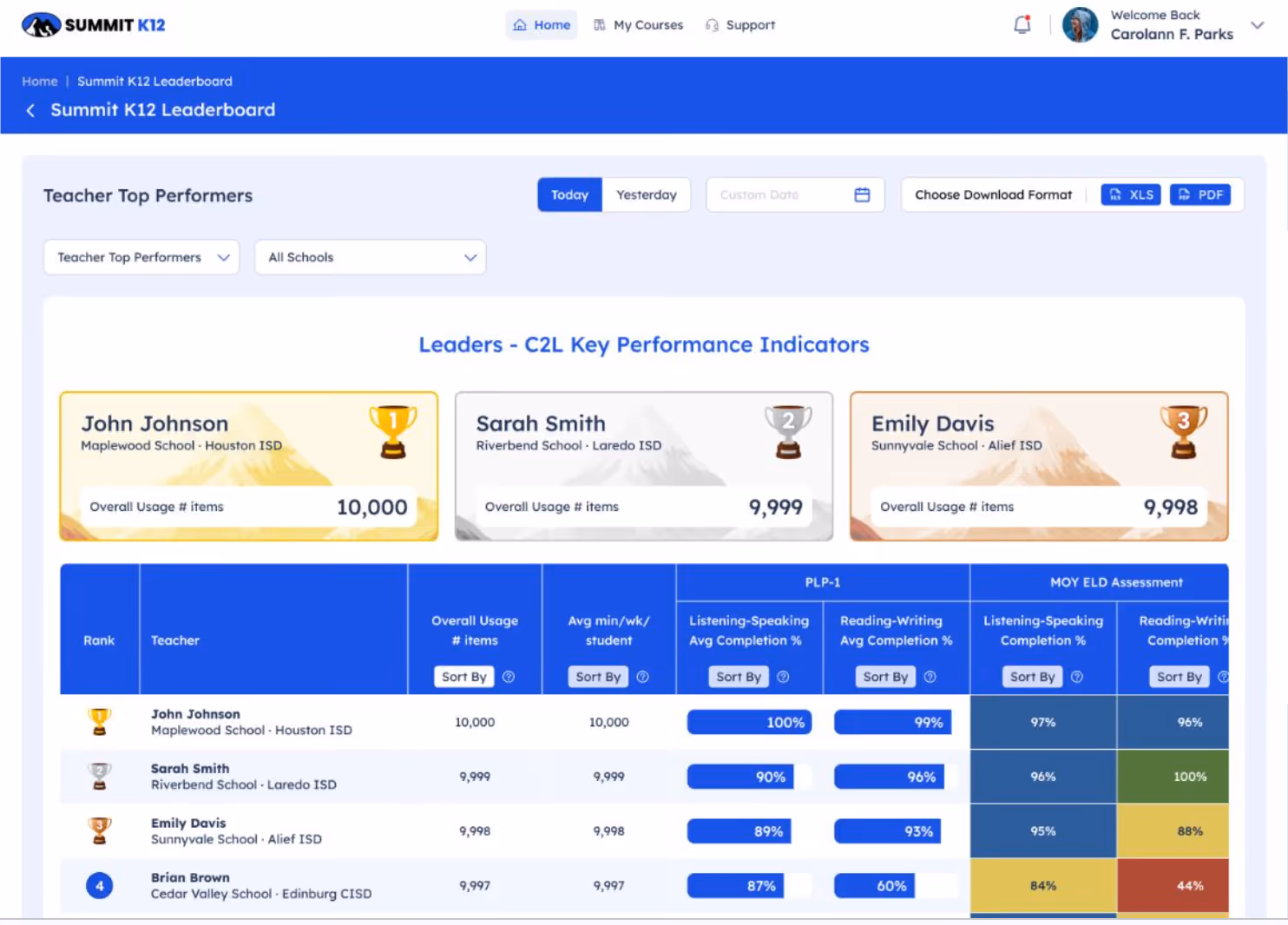Click Brian Brown name in table row
The image size is (1288, 925).
point(190,877)
